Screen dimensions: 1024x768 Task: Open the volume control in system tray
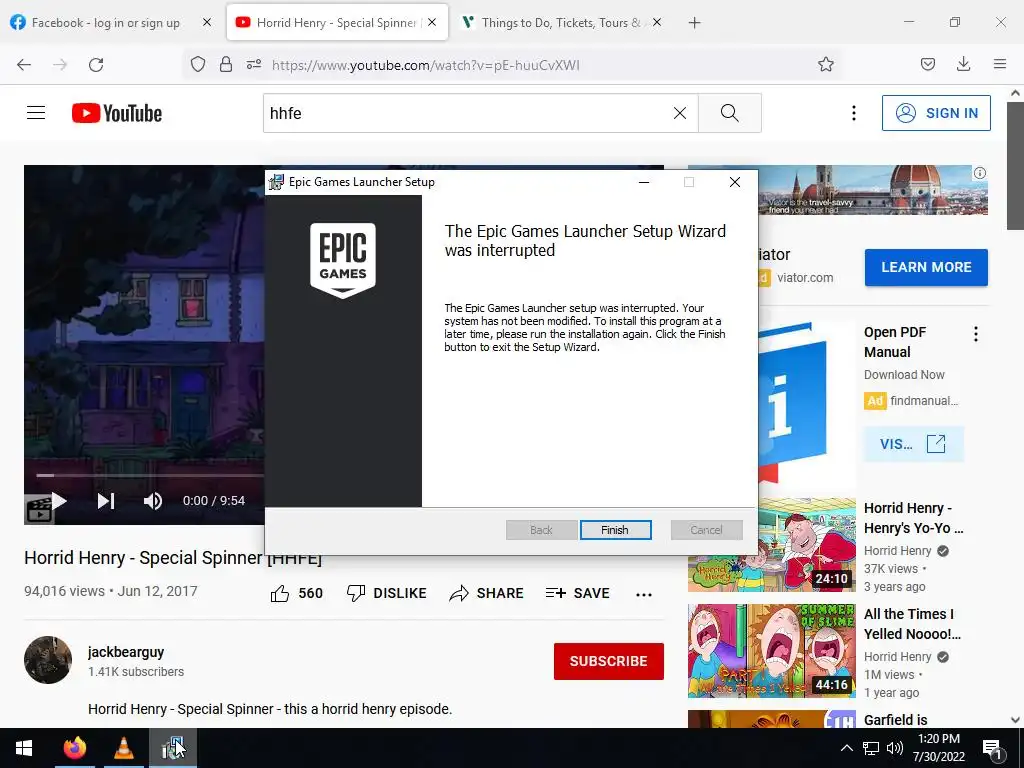click(895, 748)
